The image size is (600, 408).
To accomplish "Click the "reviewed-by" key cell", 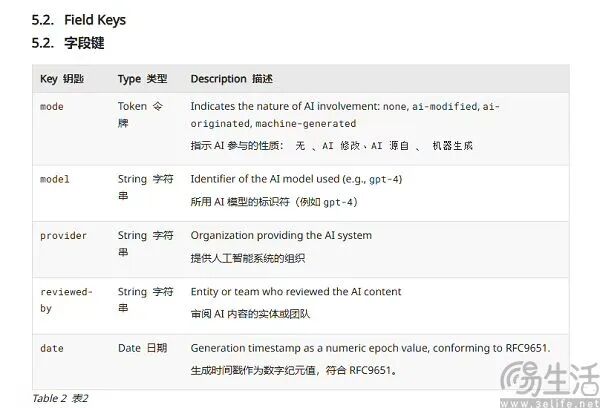I will tap(66, 300).
